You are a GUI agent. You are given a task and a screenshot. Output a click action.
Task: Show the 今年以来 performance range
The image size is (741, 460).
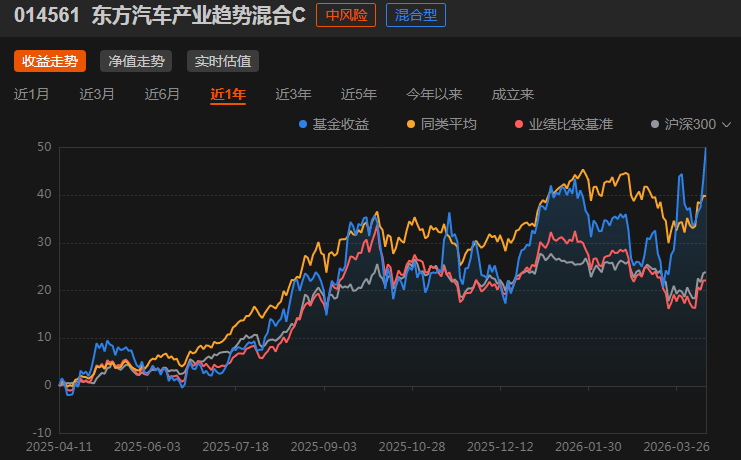(x=434, y=94)
